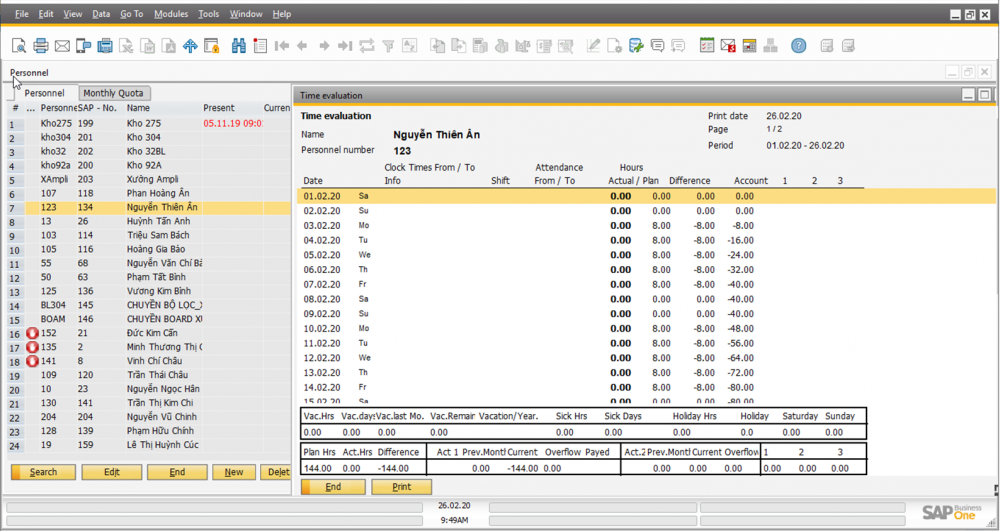Select personnel row Hoàng Gia Bảo
This screenshot has width=1000, height=531.
[x=149, y=249]
